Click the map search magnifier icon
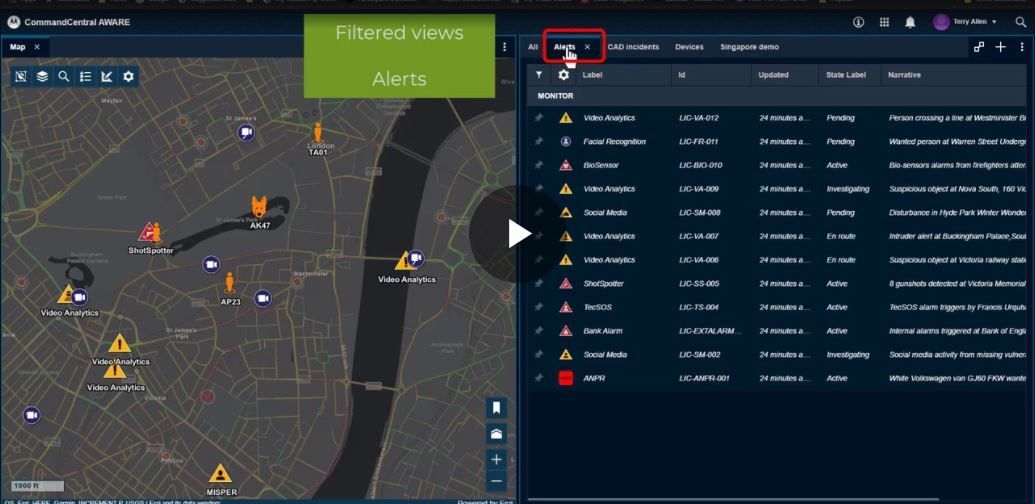Image resolution: width=1035 pixels, height=504 pixels. (64, 76)
